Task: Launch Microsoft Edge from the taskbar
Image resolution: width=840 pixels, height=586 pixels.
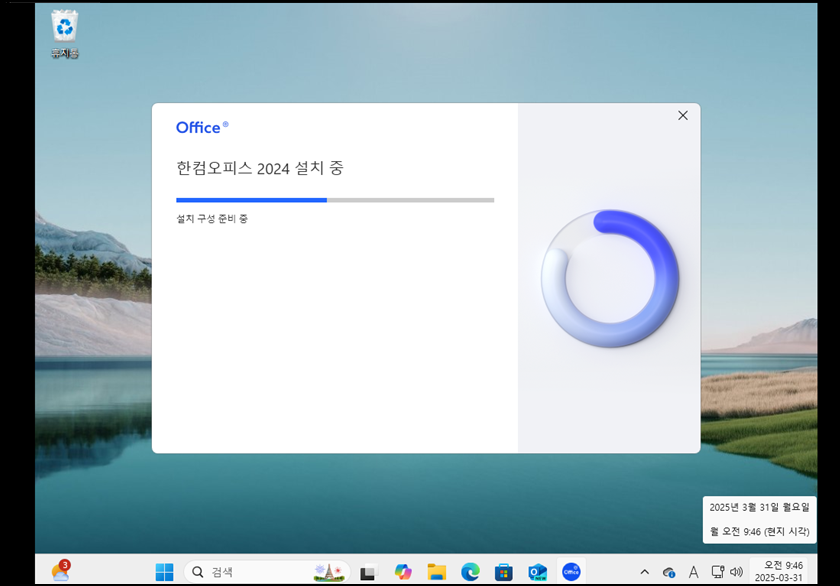Action: [x=470, y=572]
